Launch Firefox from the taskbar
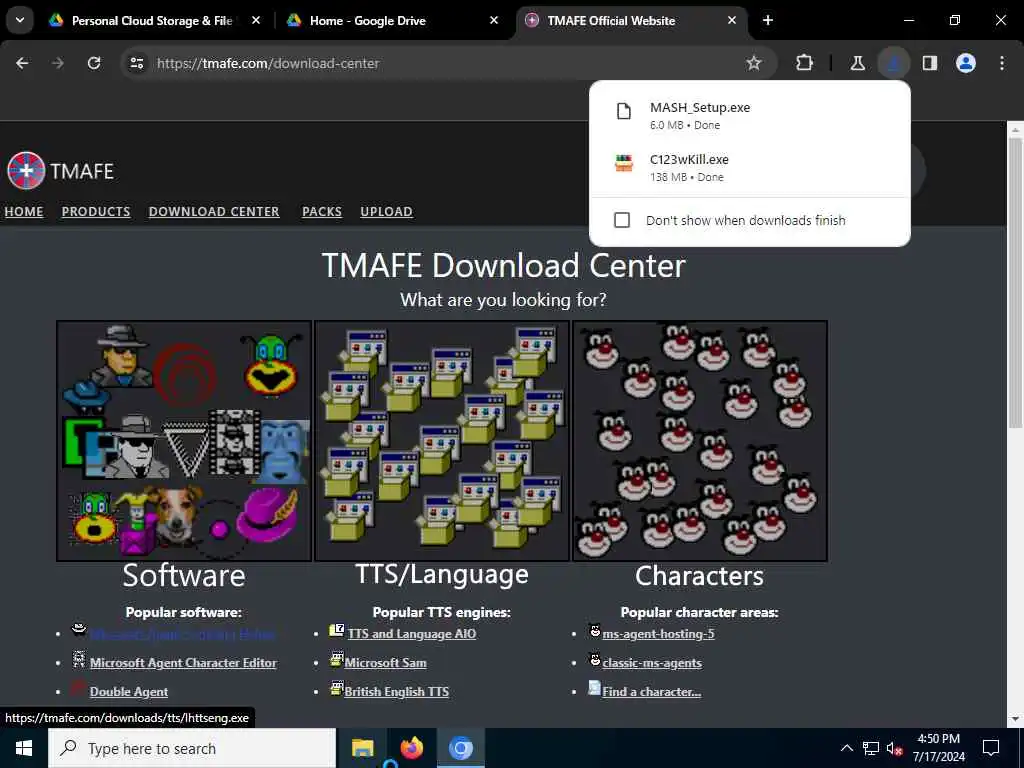Viewport: 1024px width, 768px height. [x=411, y=748]
